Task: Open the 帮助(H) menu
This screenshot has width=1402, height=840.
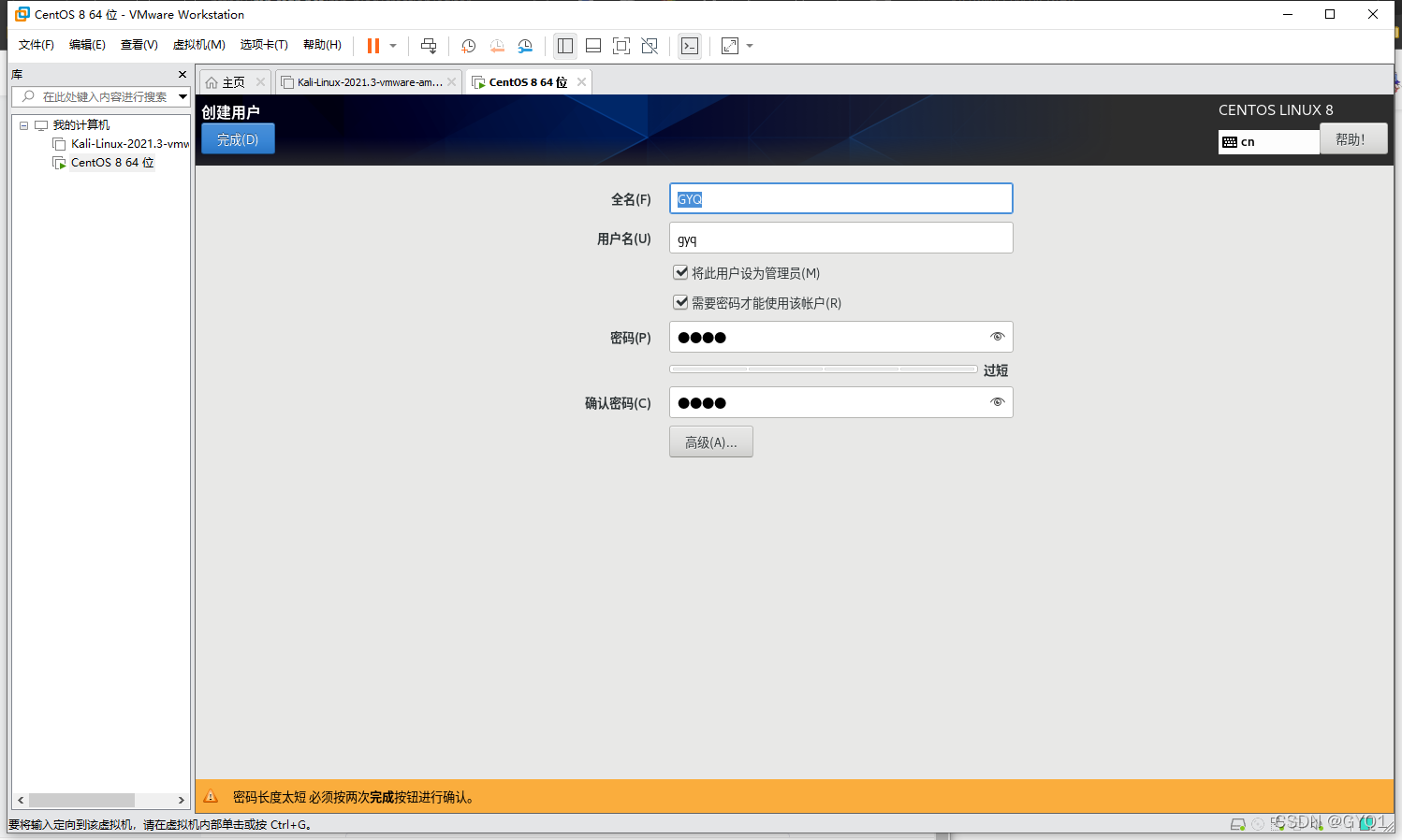Action: (323, 45)
